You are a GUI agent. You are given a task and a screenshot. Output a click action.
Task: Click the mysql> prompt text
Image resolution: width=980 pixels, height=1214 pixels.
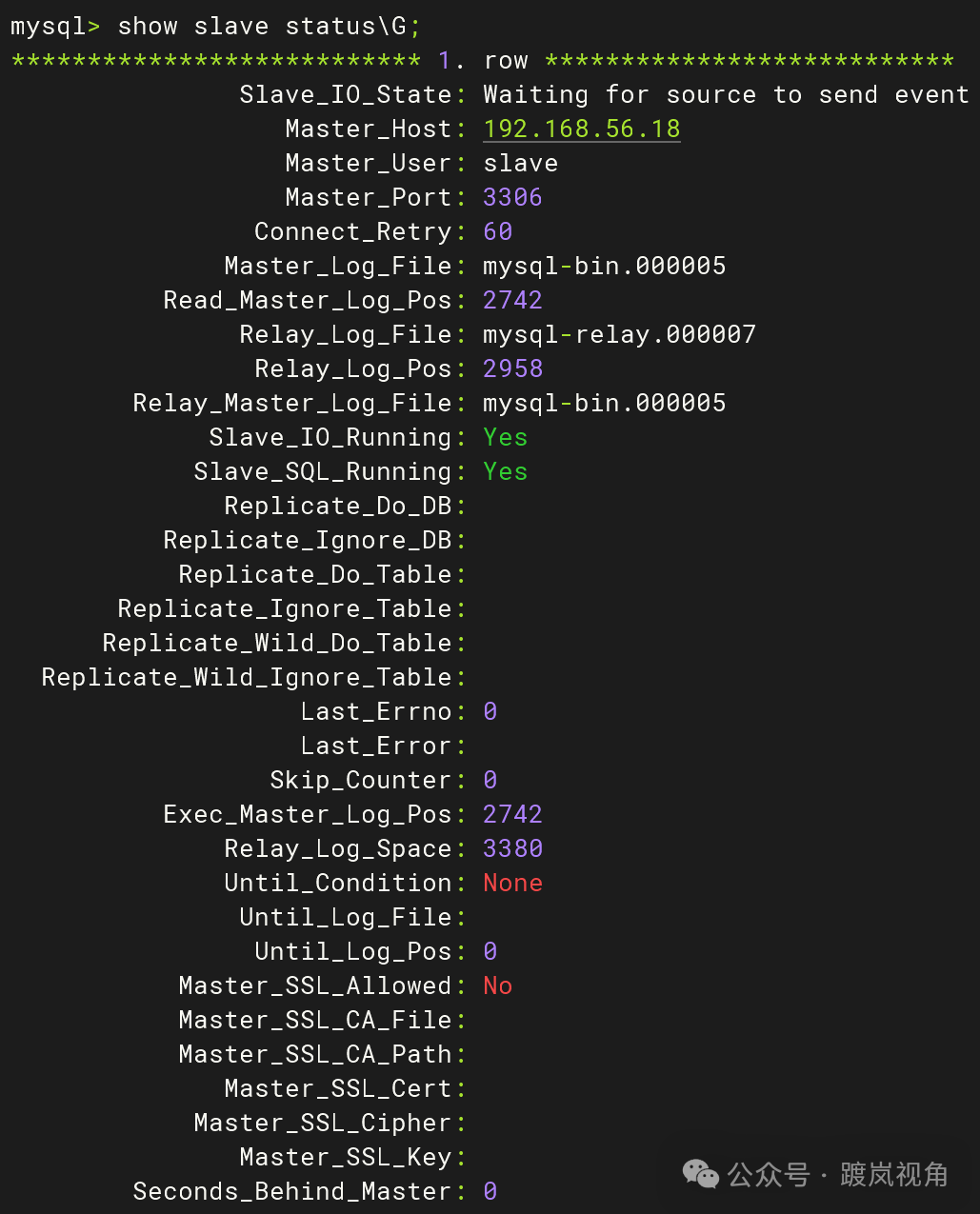point(54,26)
